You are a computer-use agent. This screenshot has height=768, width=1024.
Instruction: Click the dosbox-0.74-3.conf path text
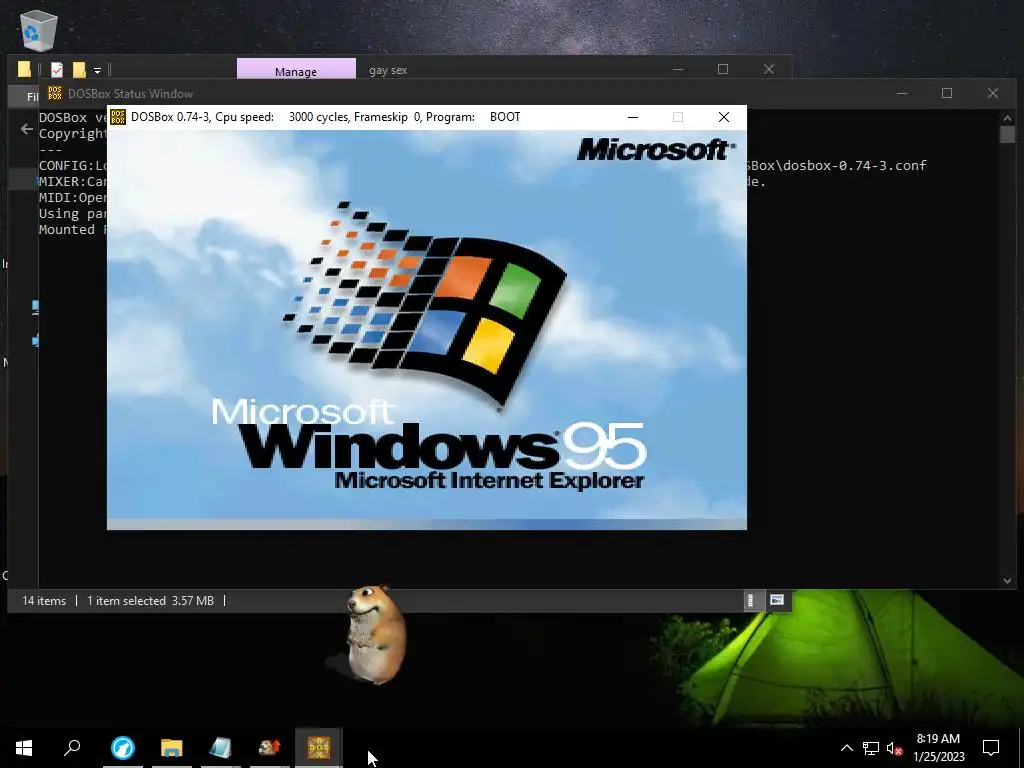click(x=854, y=165)
